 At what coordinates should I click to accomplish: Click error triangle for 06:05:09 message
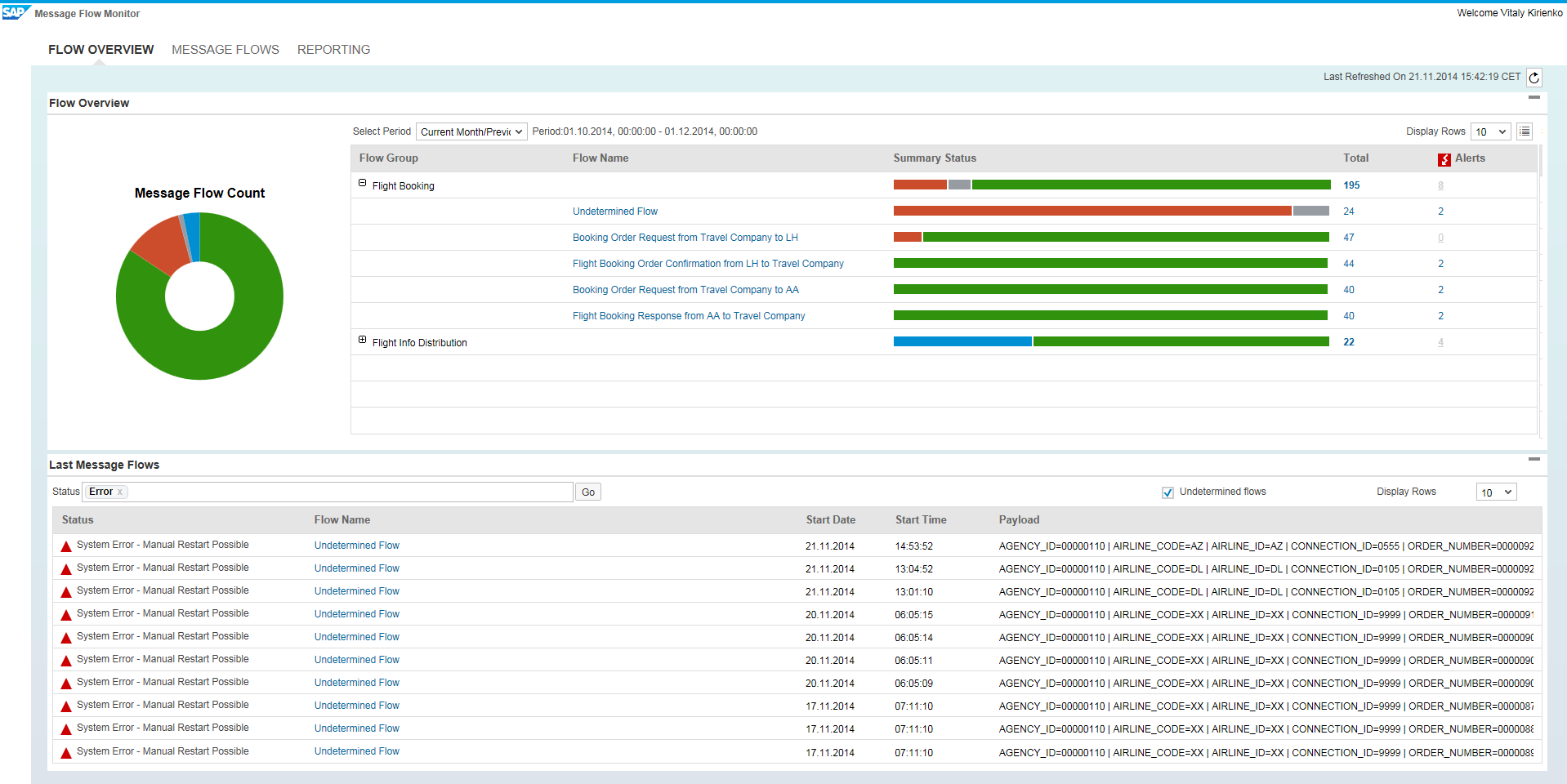[x=66, y=684]
